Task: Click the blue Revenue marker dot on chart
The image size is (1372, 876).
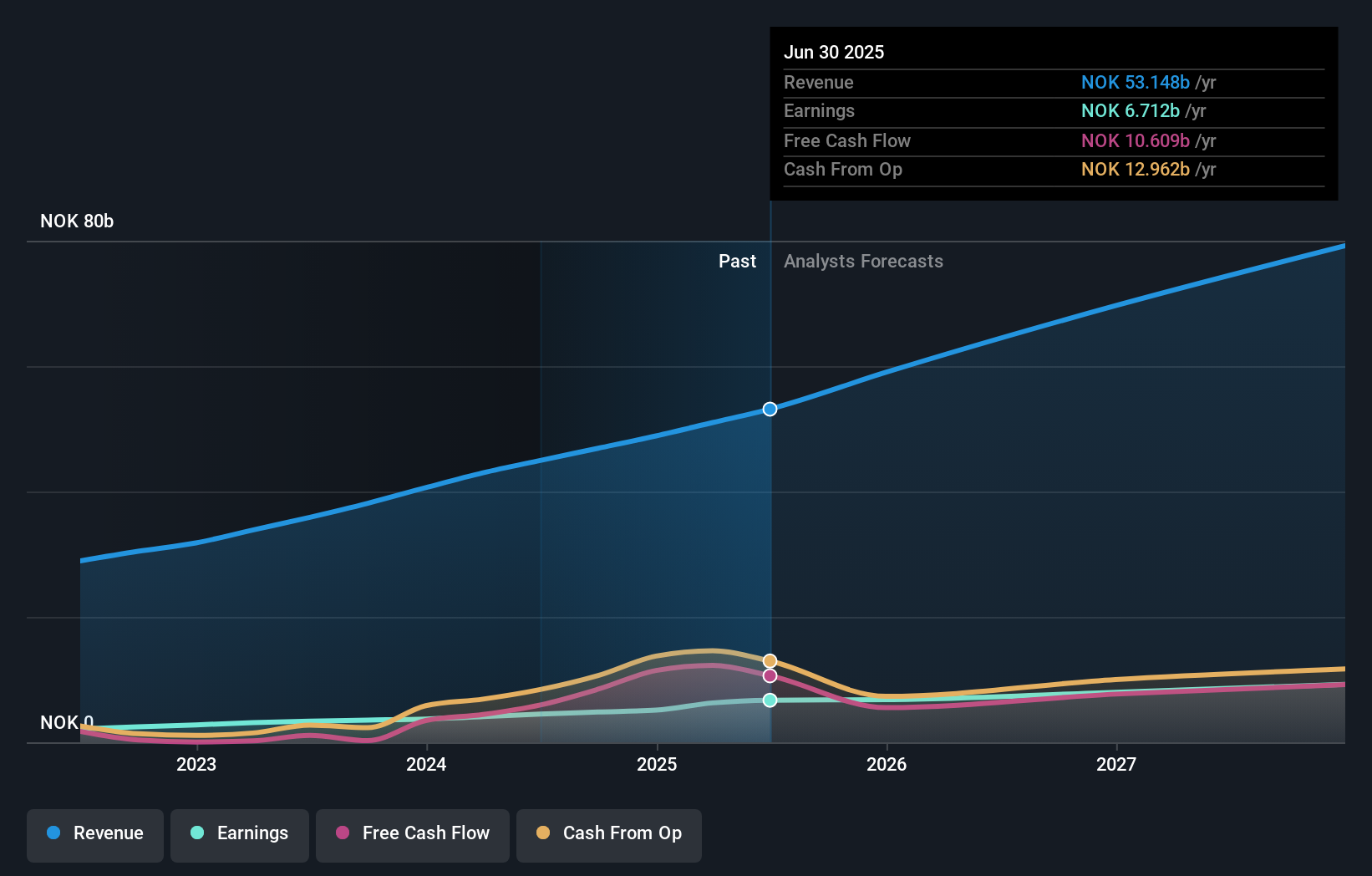Action: [x=770, y=409]
